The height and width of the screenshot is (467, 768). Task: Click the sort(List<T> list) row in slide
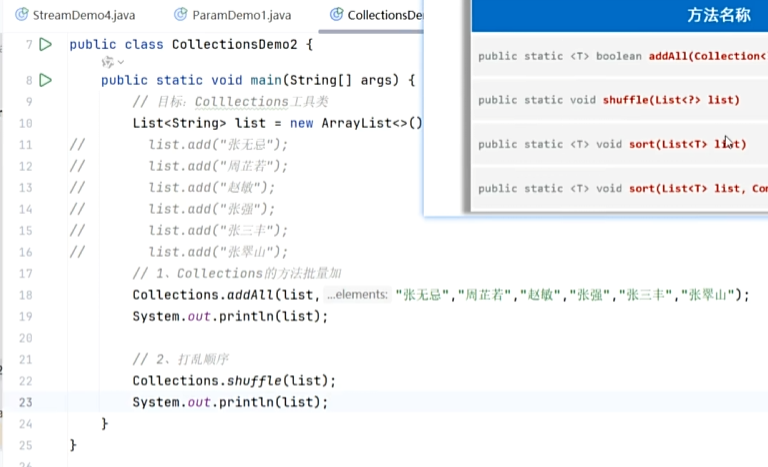(x=620, y=144)
